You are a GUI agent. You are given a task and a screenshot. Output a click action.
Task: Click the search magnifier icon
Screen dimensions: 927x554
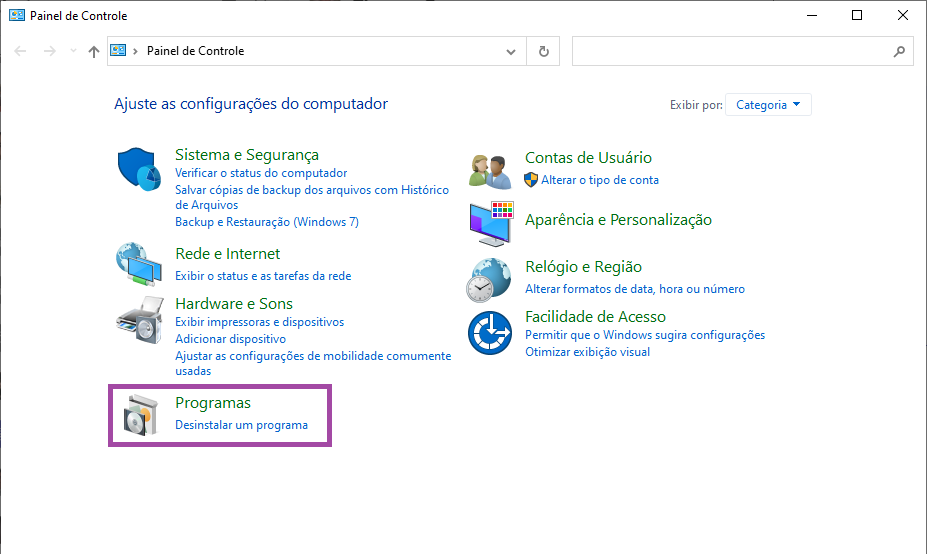[x=899, y=51]
